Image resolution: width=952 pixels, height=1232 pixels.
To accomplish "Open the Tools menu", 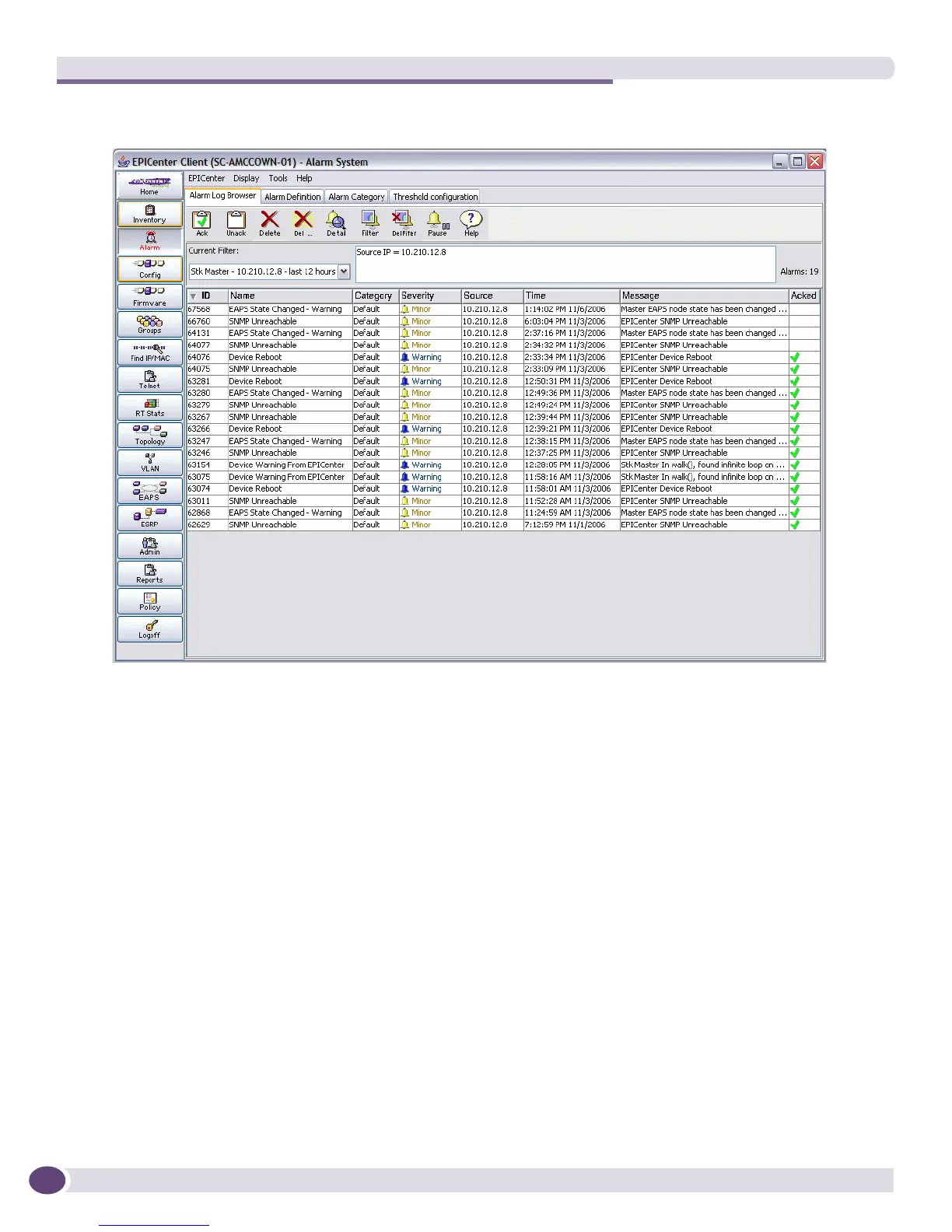I will 278,178.
